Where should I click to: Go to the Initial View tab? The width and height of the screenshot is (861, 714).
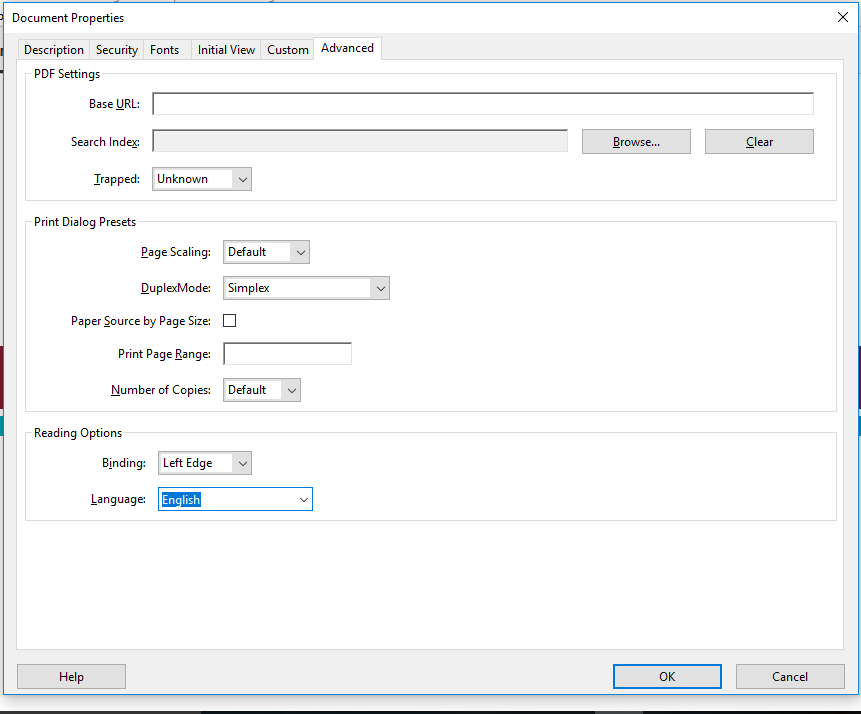(x=226, y=49)
